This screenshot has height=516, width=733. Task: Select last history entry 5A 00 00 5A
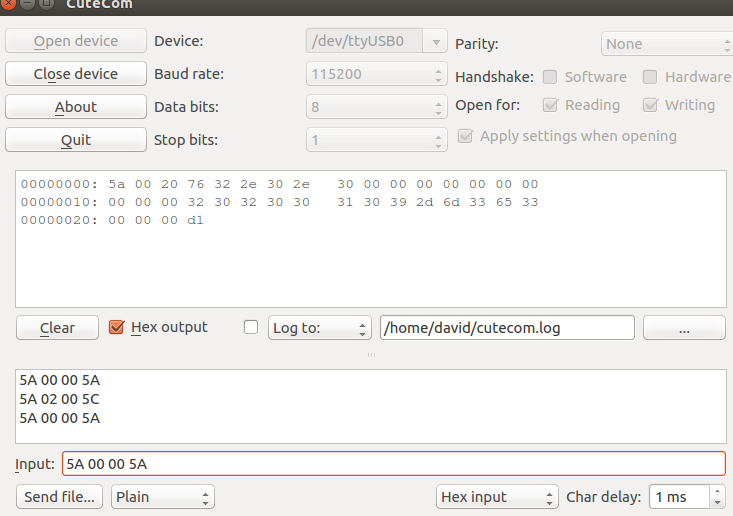[59, 418]
